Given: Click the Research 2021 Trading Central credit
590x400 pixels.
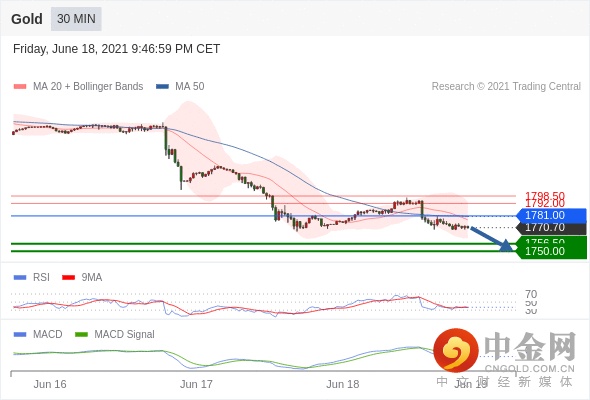Looking at the screenshot, I should (x=506, y=87).
